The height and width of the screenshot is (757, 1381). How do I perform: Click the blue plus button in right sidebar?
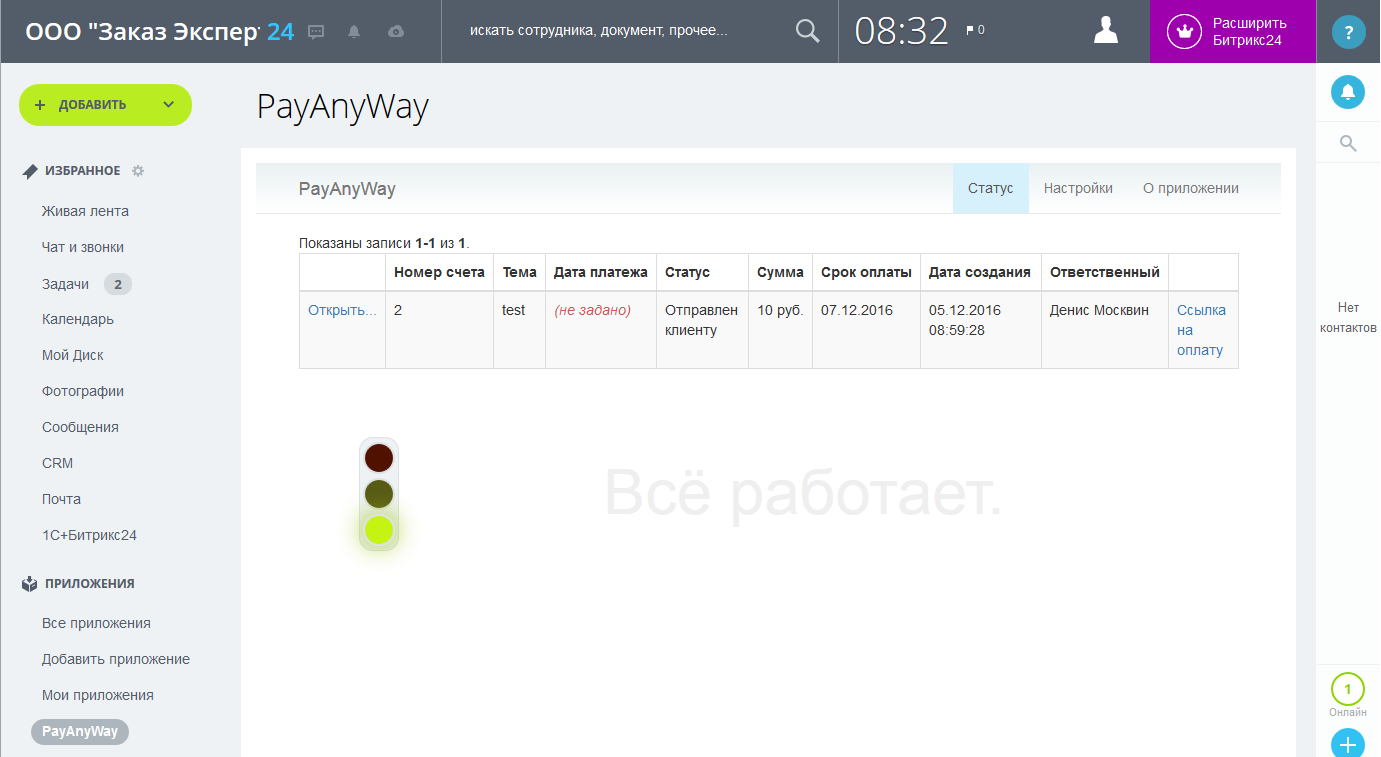[x=1348, y=744]
